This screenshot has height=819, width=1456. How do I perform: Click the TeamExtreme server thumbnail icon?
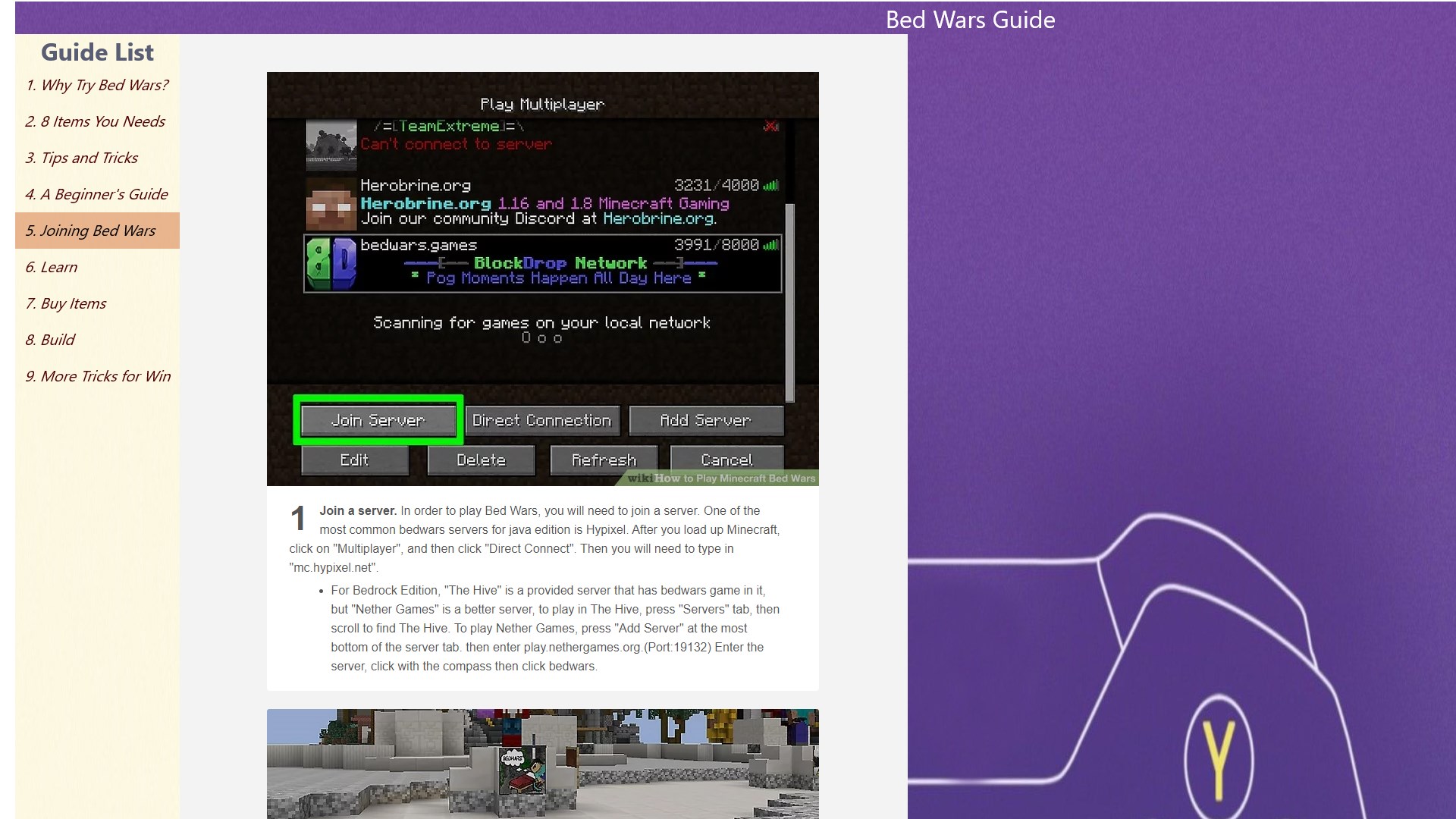[x=331, y=144]
